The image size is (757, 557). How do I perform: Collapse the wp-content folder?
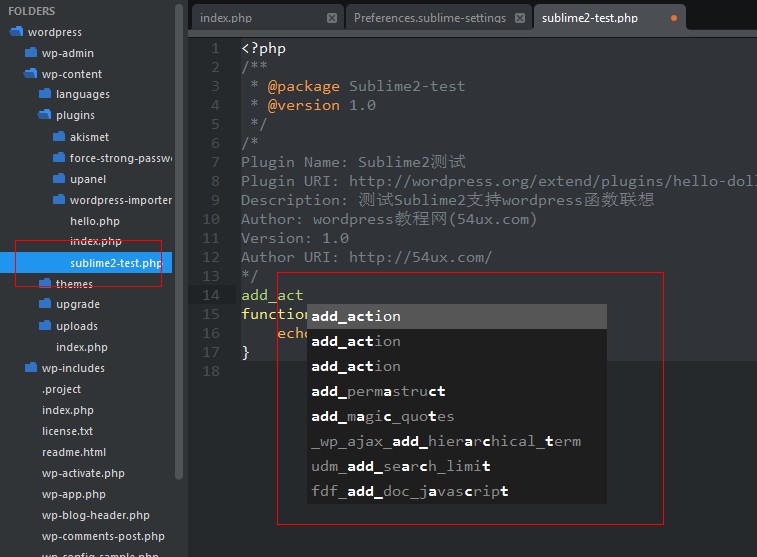[30, 74]
